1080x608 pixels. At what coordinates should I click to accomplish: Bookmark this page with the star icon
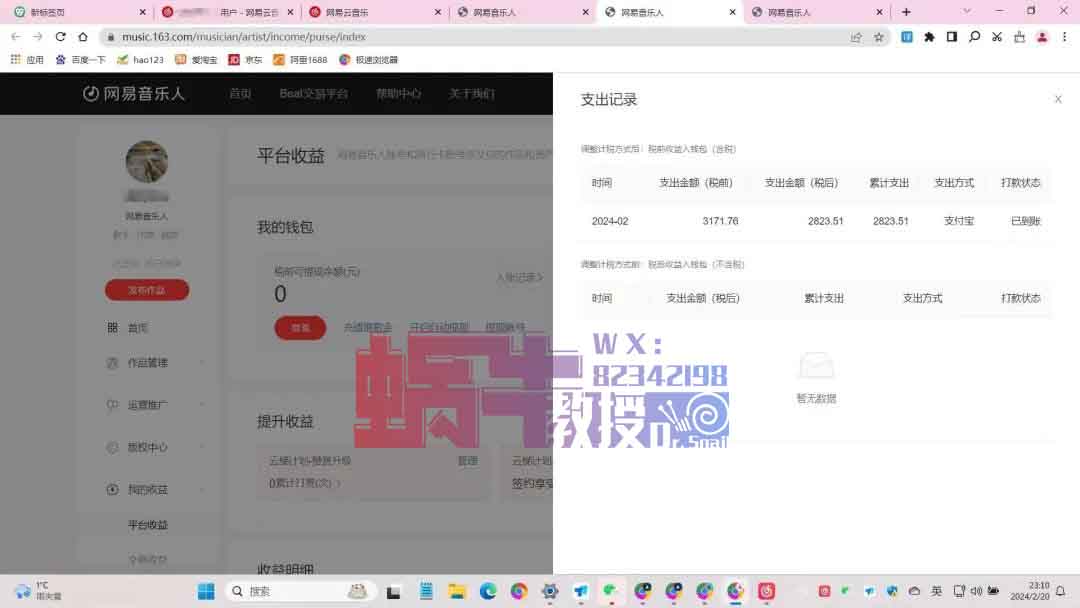[x=878, y=37]
